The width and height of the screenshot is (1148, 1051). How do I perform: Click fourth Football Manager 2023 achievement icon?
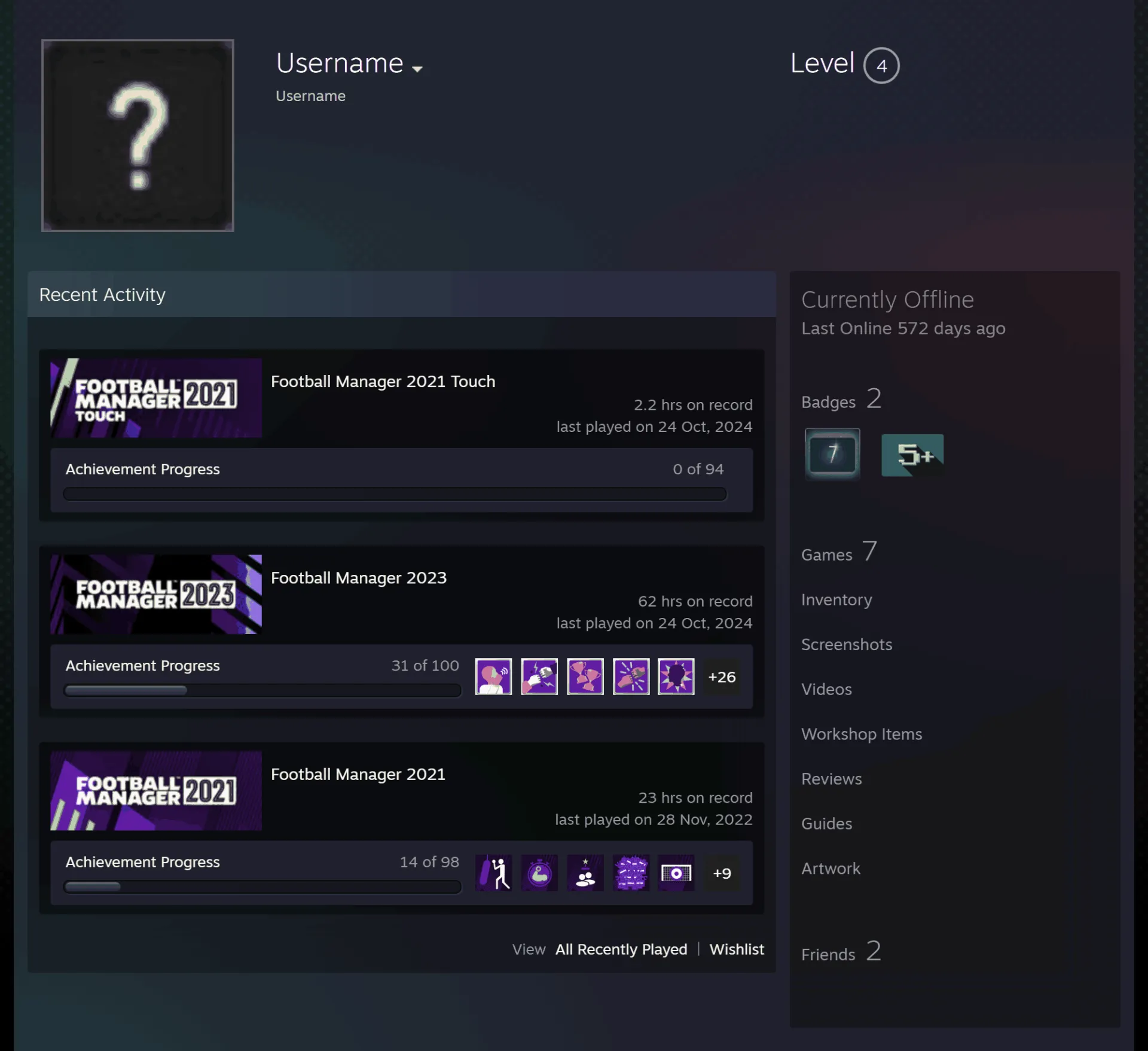[x=631, y=677]
